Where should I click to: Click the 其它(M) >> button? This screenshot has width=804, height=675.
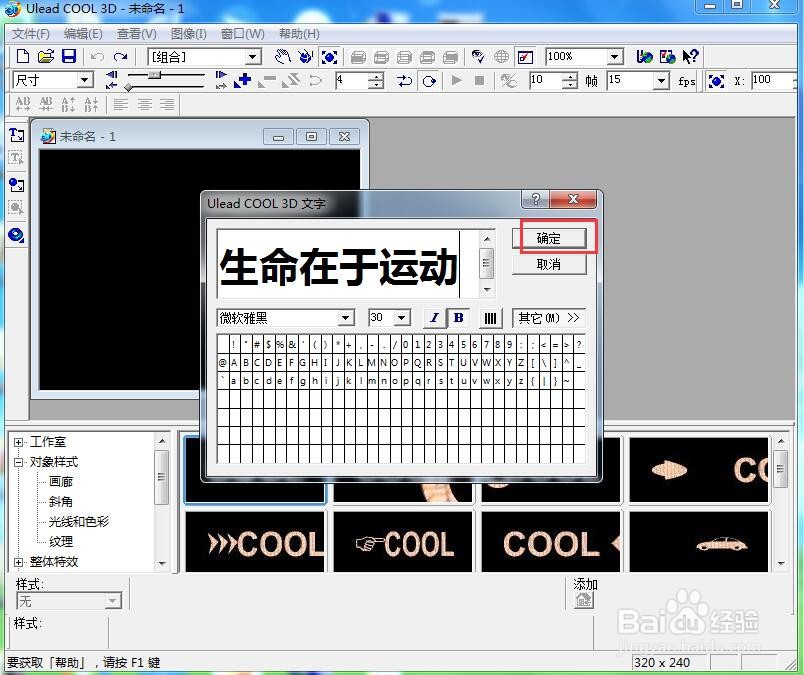[549, 318]
